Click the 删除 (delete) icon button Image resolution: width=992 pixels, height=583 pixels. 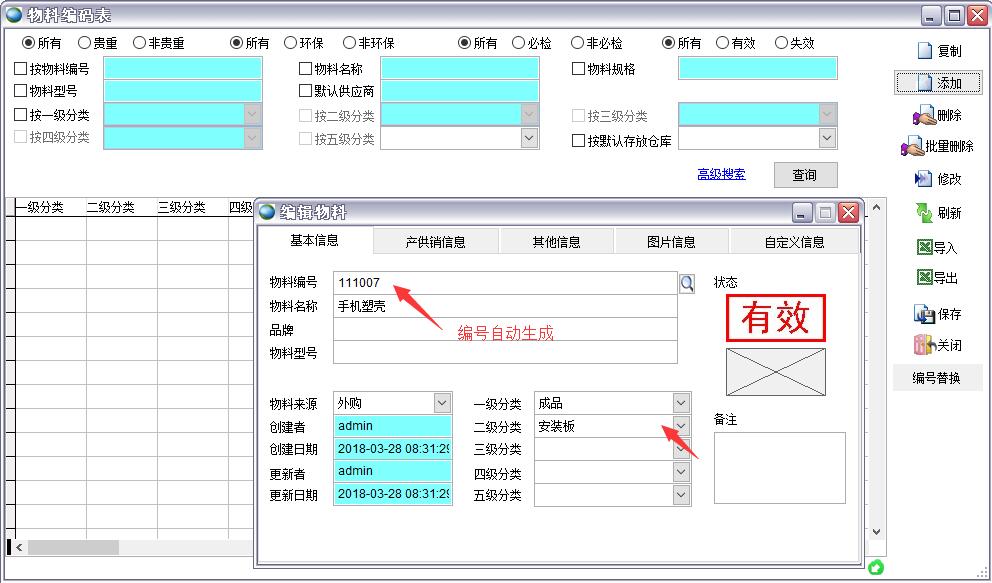click(937, 116)
